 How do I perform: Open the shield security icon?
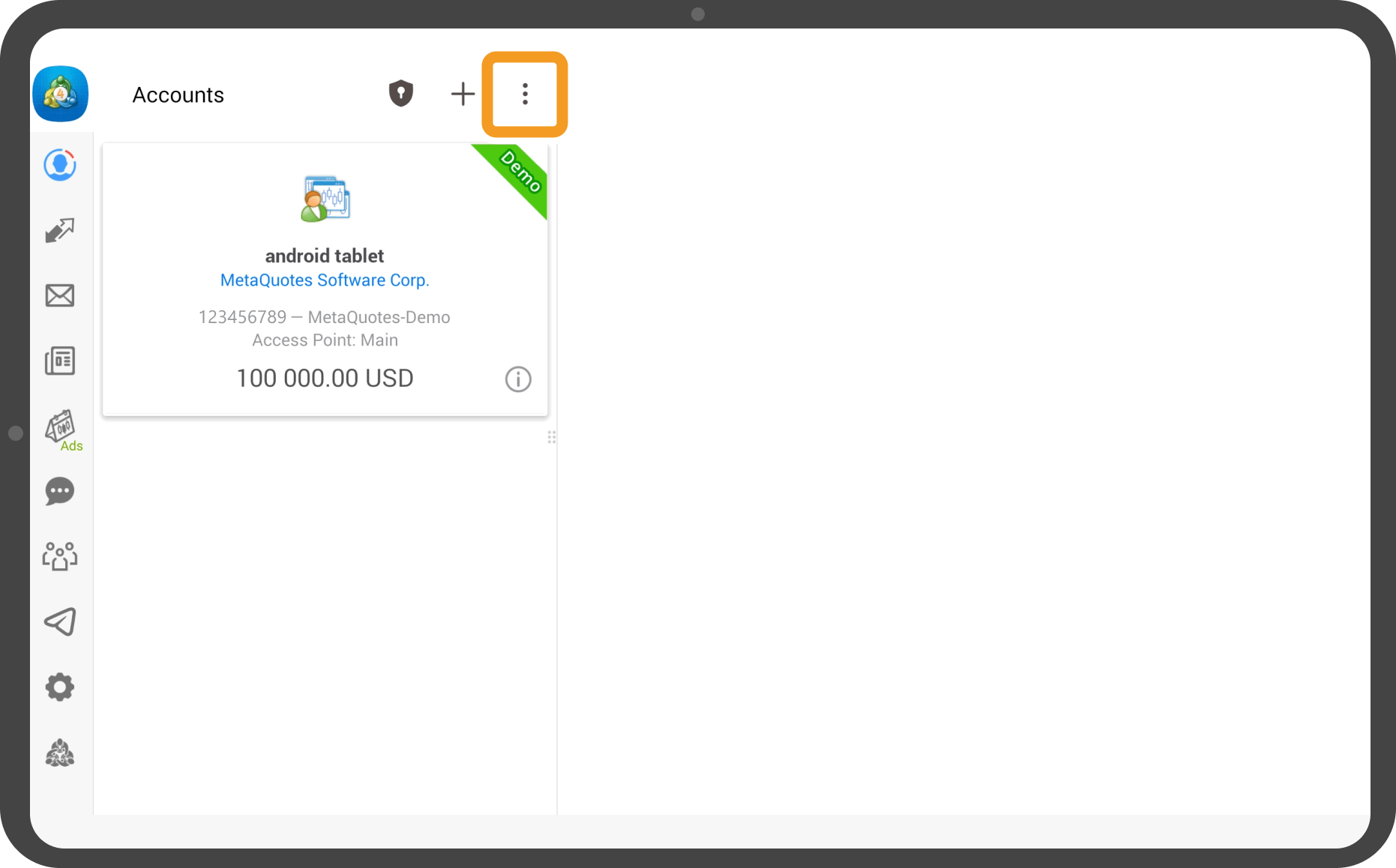(401, 94)
